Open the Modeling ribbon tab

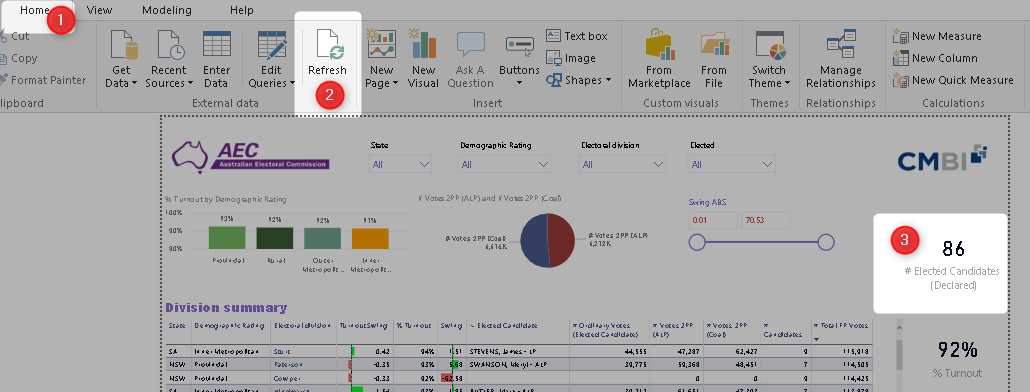(x=167, y=11)
